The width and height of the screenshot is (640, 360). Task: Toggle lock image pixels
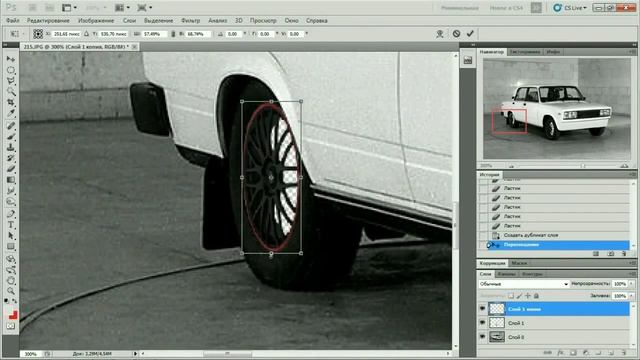[519, 296]
